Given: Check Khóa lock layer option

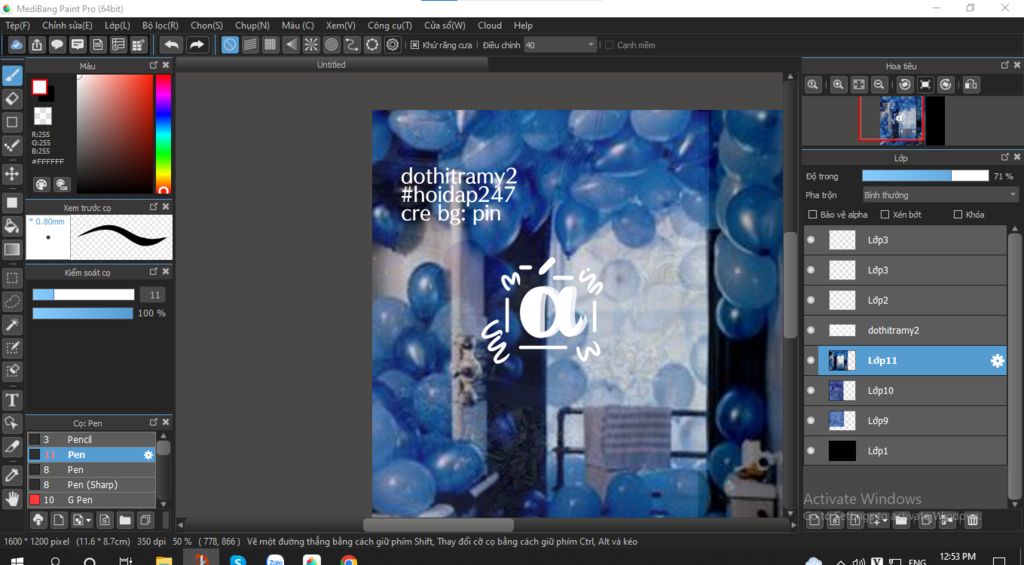Looking at the screenshot, I should tap(958, 214).
